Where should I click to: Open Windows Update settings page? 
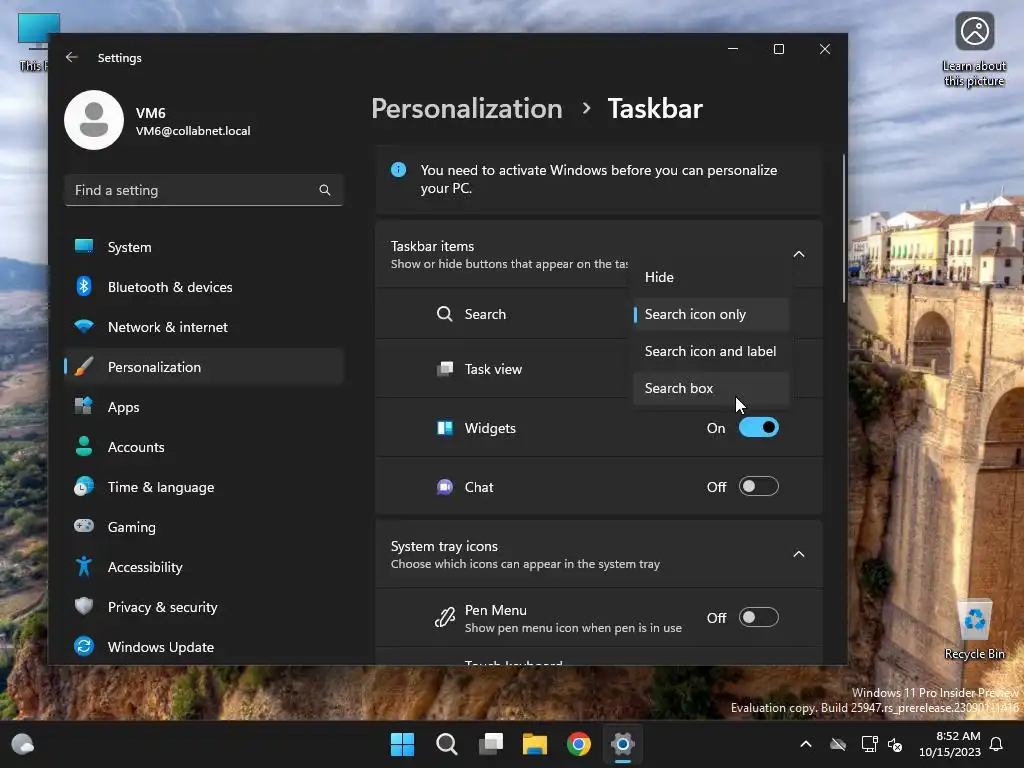[204, 647]
